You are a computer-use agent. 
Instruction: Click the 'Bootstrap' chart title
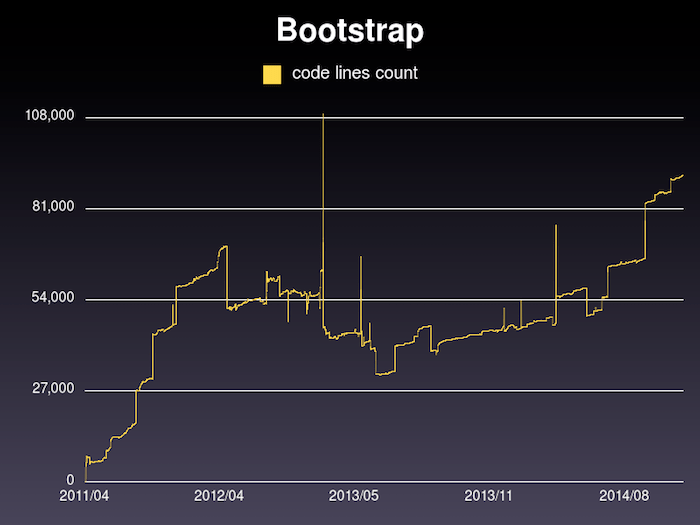(x=350, y=30)
